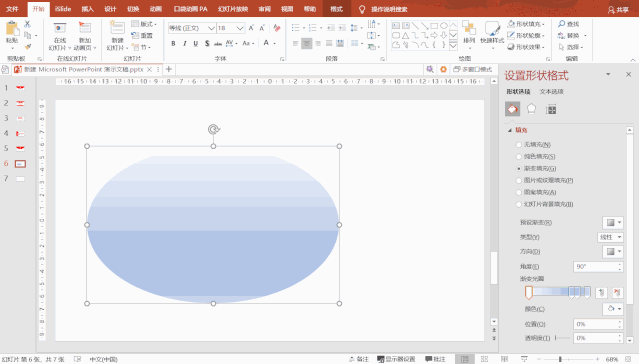
Task: Expand the preset gradients dropdown
Action: pos(613,223)
